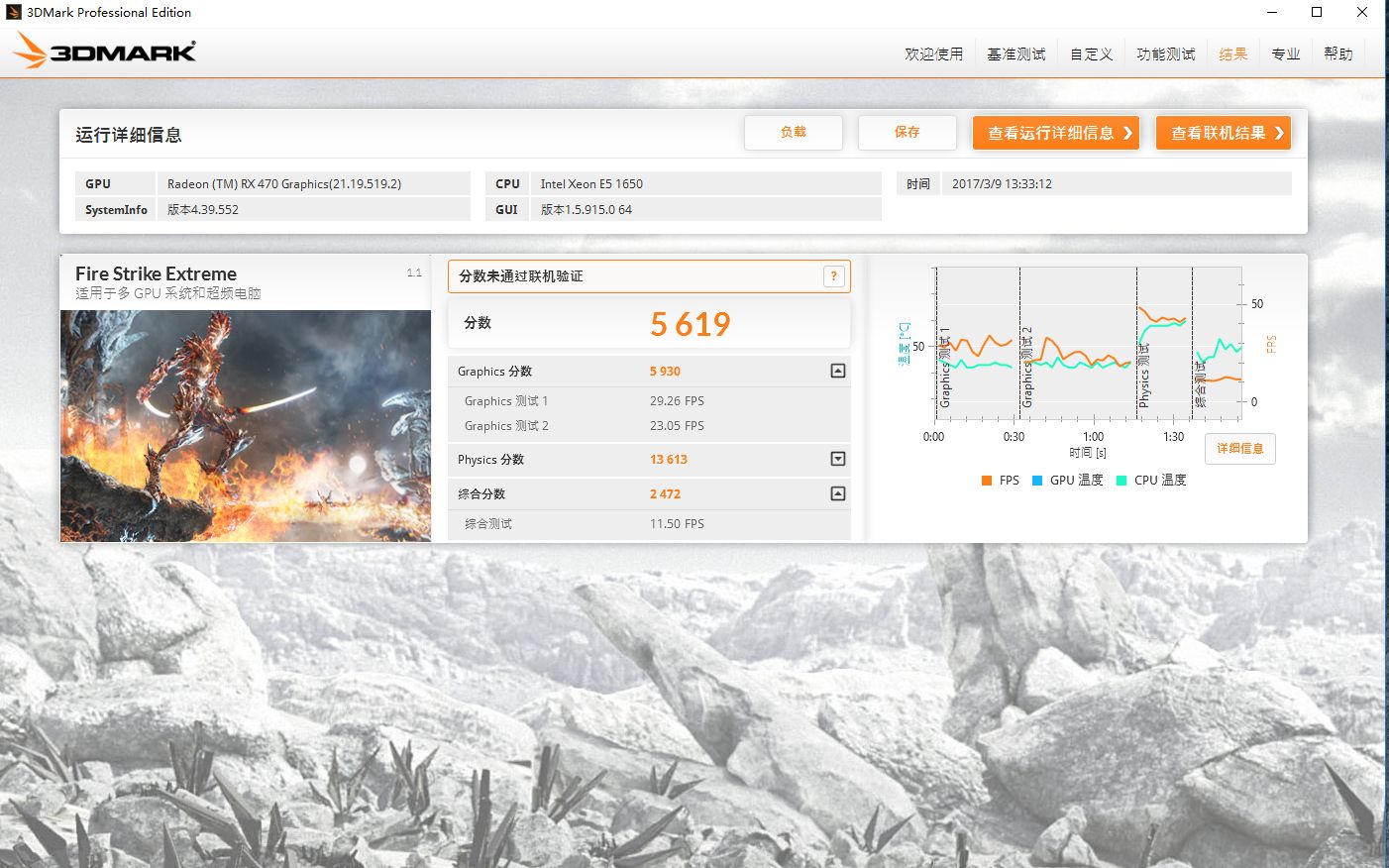Click the Graphics 测试 1 row 29.26 FPS
This screenshot has width=1389, height=868.
(649, 401)
